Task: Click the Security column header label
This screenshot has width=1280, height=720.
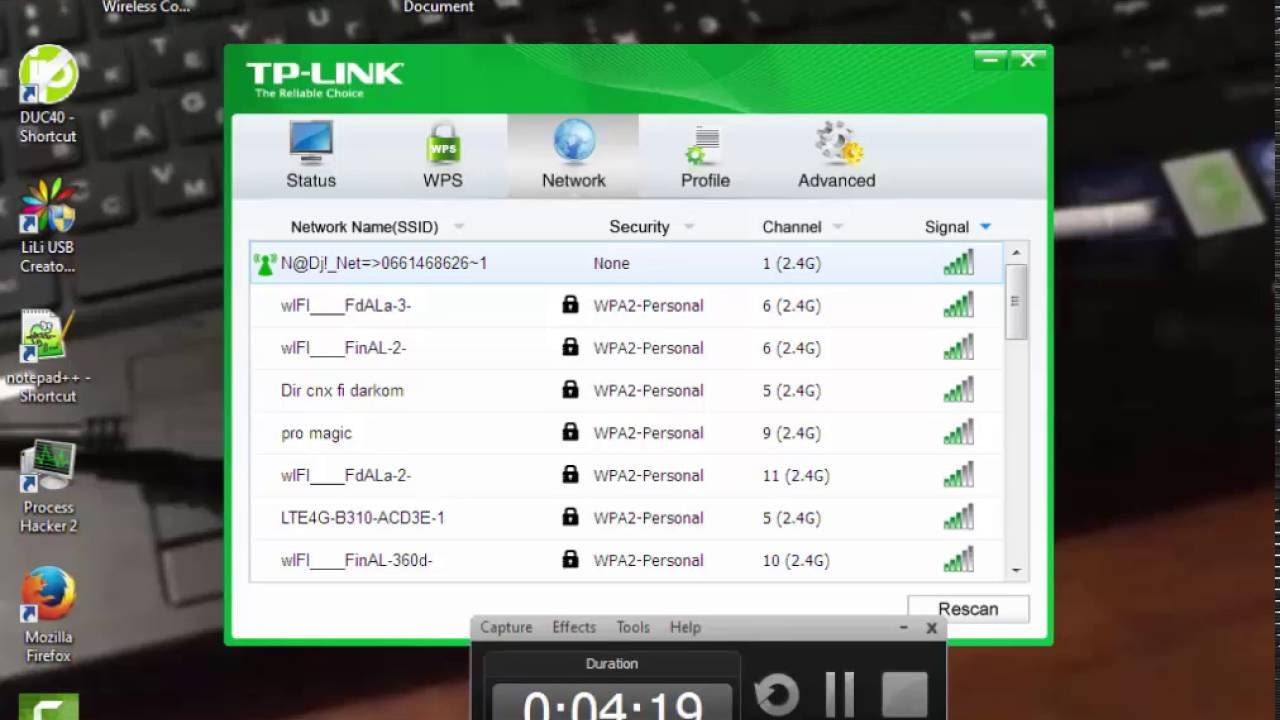Action: 639,227
